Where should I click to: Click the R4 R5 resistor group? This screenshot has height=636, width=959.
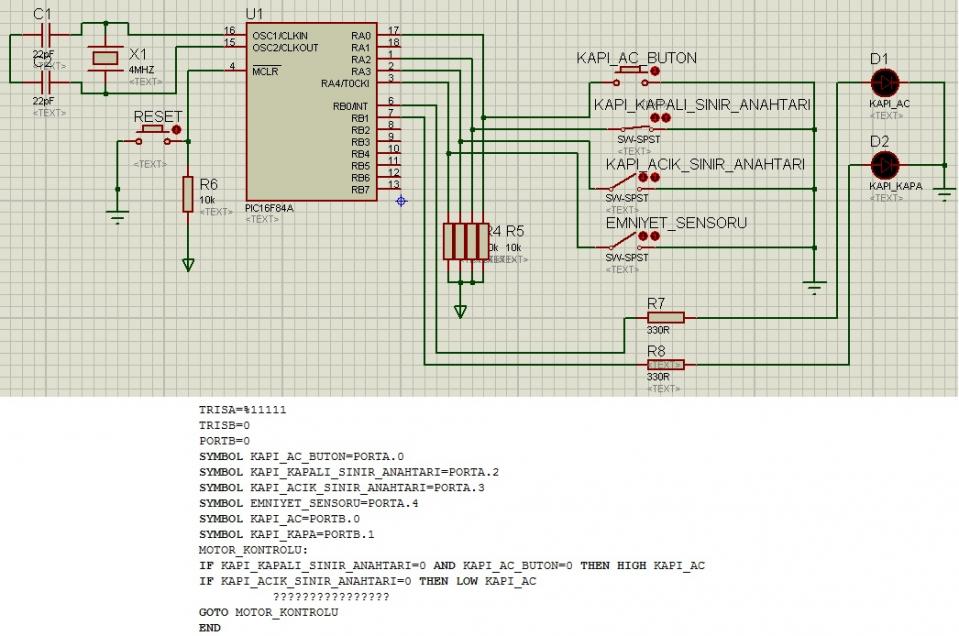point(465,242)
